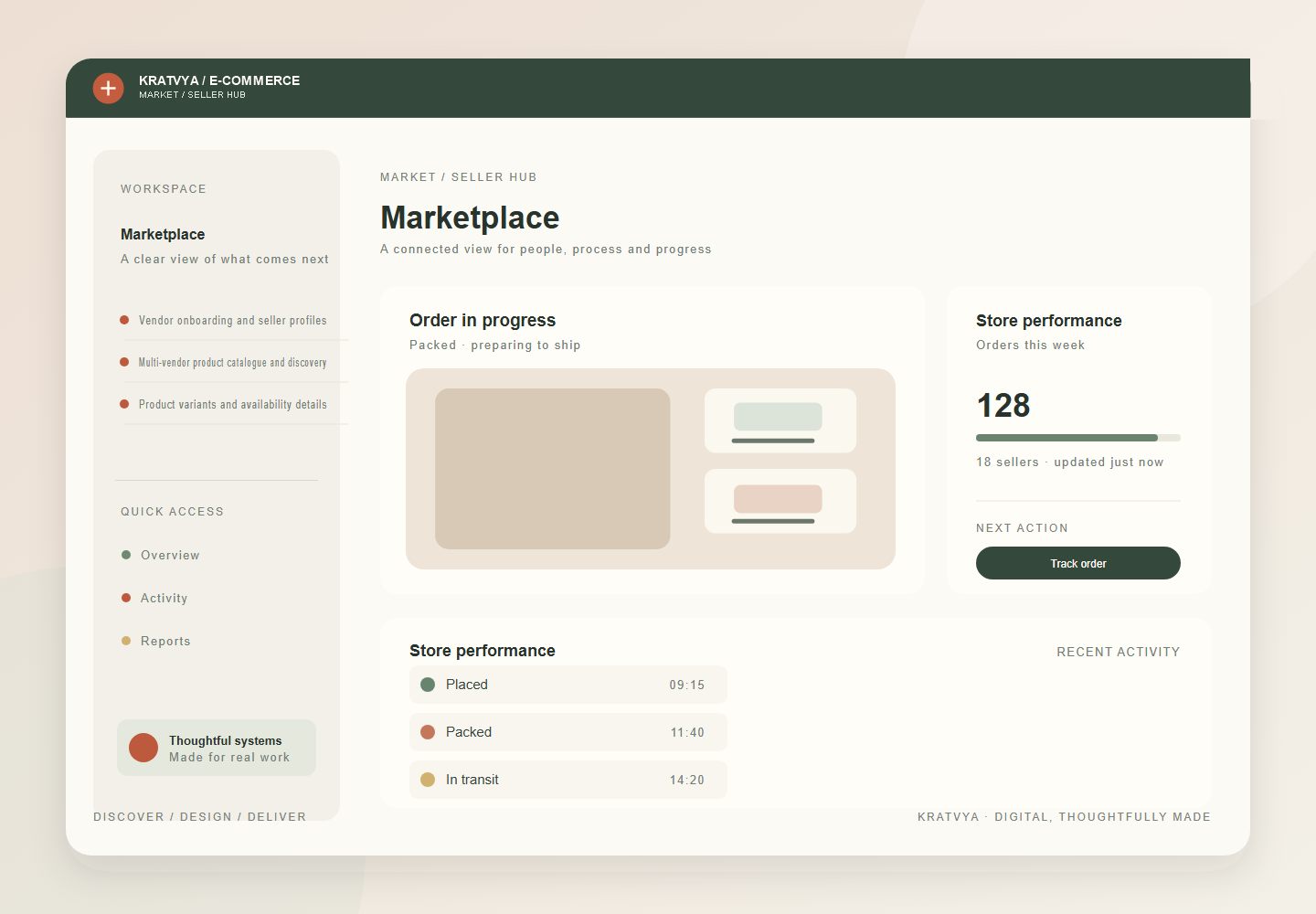
Task: Select Vendor onboarding and seller profiles
Action: pos(232,320)
